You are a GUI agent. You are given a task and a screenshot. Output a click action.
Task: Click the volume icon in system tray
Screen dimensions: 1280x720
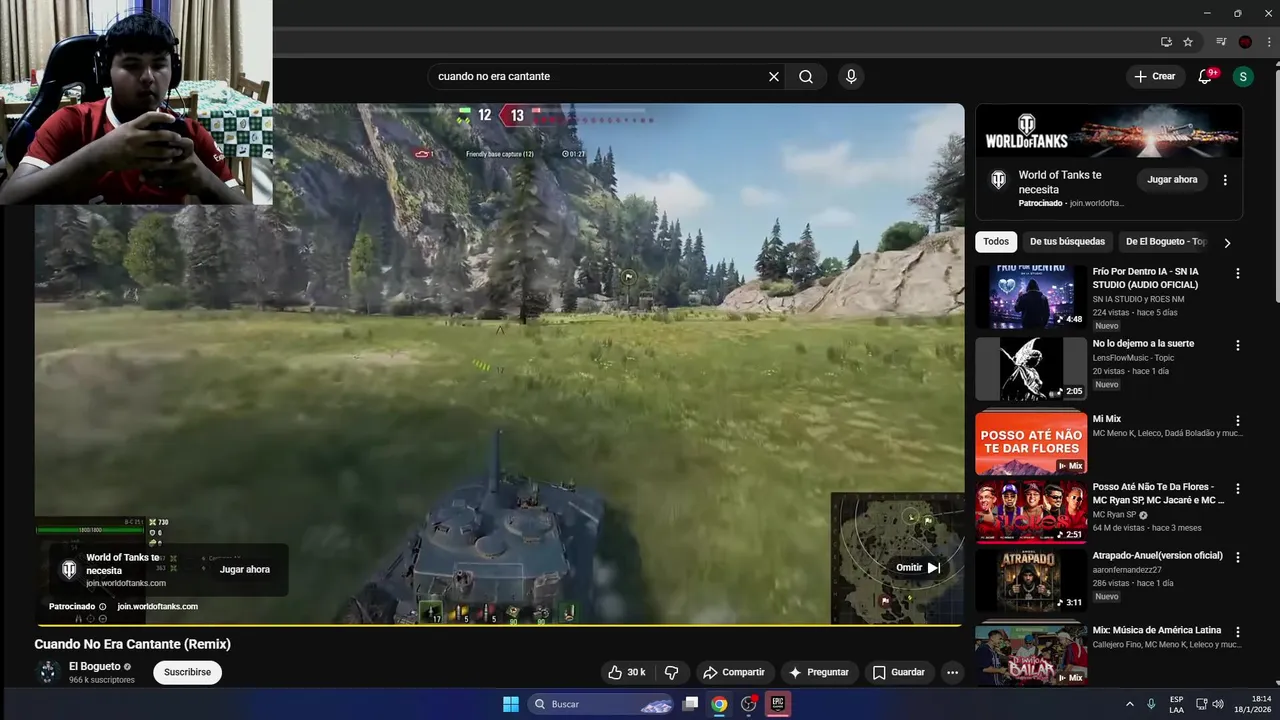1219,704
